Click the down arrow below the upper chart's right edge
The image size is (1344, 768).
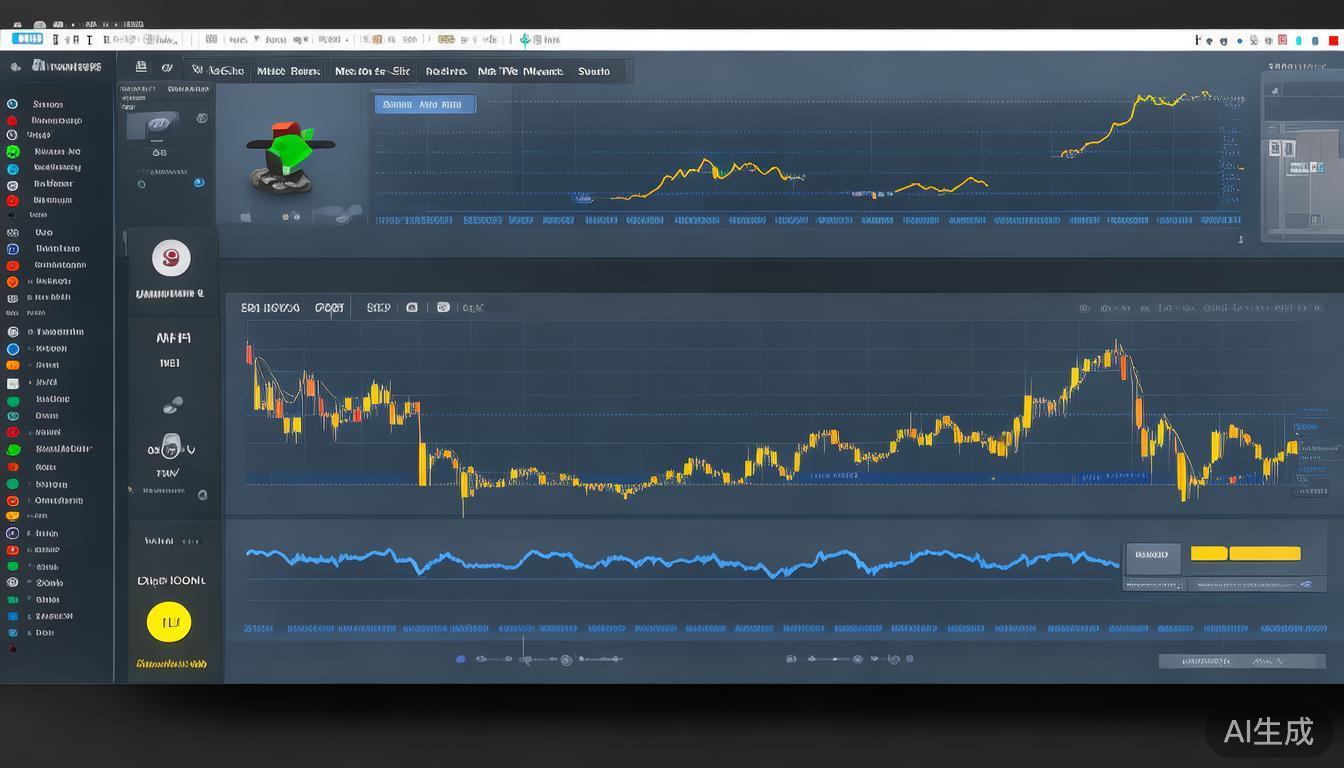tap(1241, 240)
